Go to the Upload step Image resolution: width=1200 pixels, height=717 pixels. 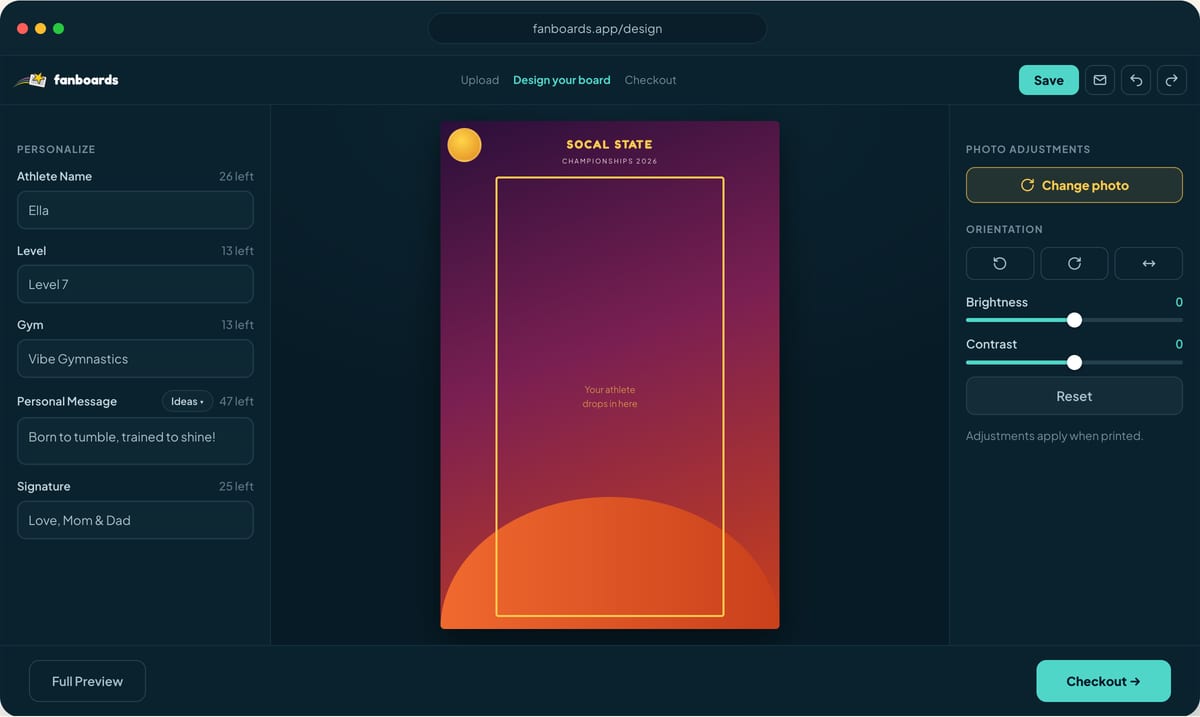[480, 80]
